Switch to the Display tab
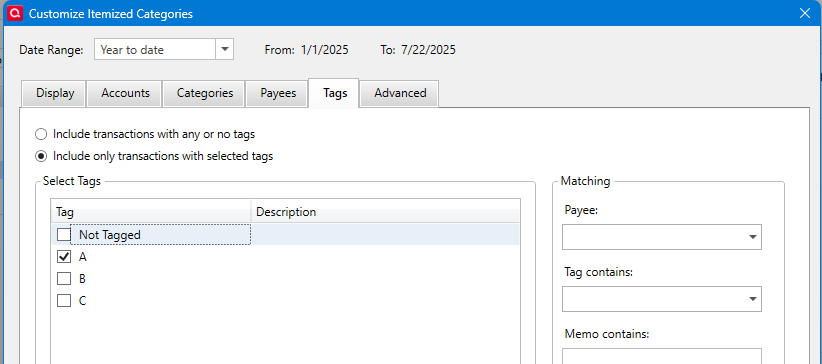 click(55, 93)
